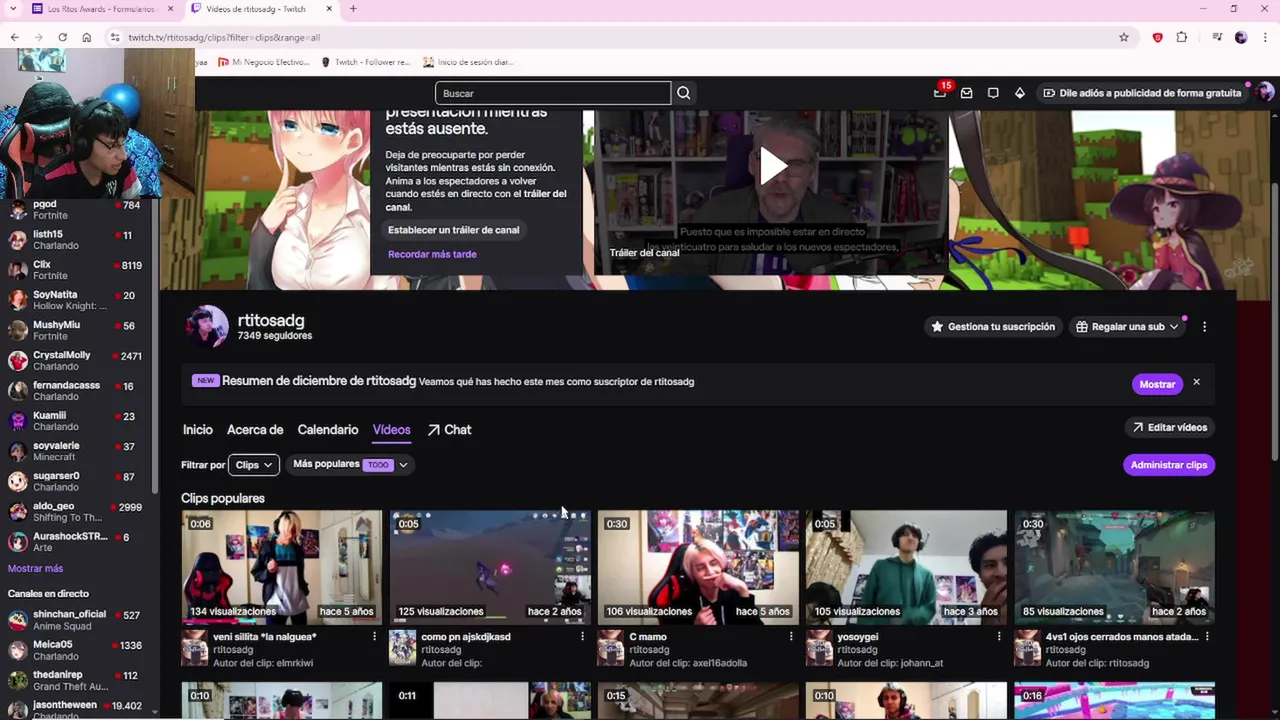Click the browser address bar URL
Screen dimensions: 1280x720
(x=224, y=37)
